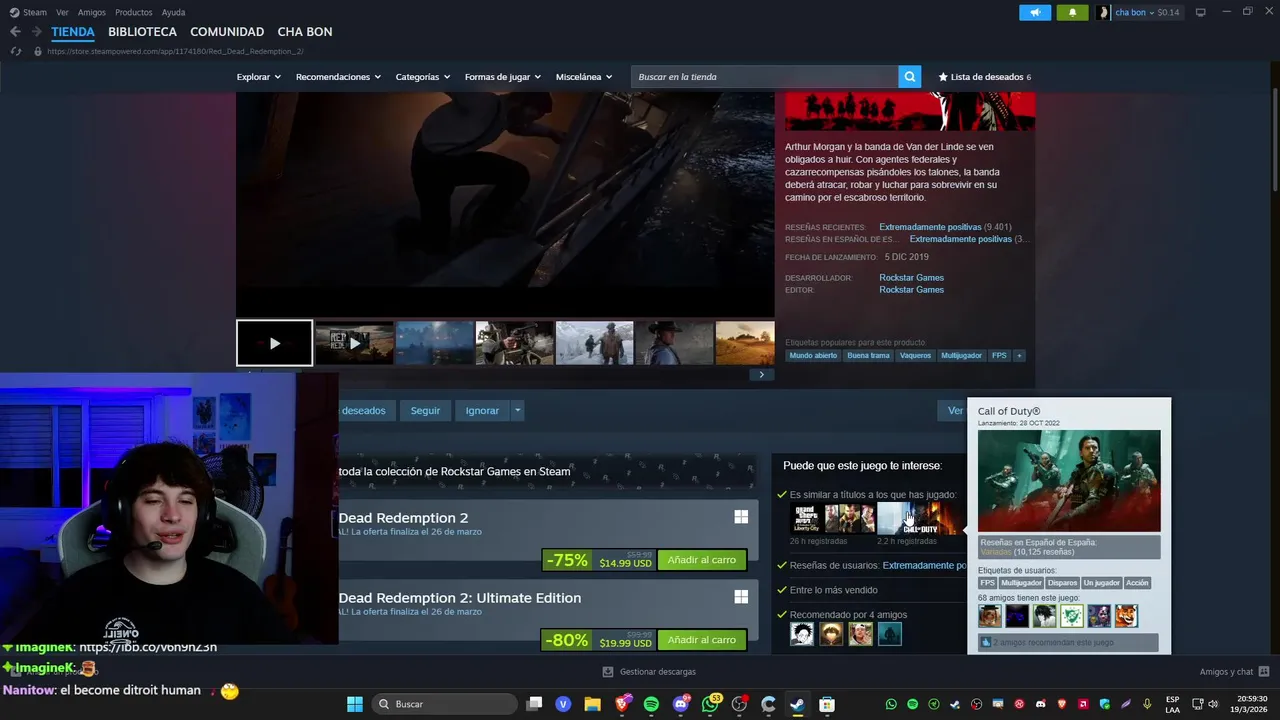
Task: Open Rockstar Games editor link
Action: [x=911, y=290]
